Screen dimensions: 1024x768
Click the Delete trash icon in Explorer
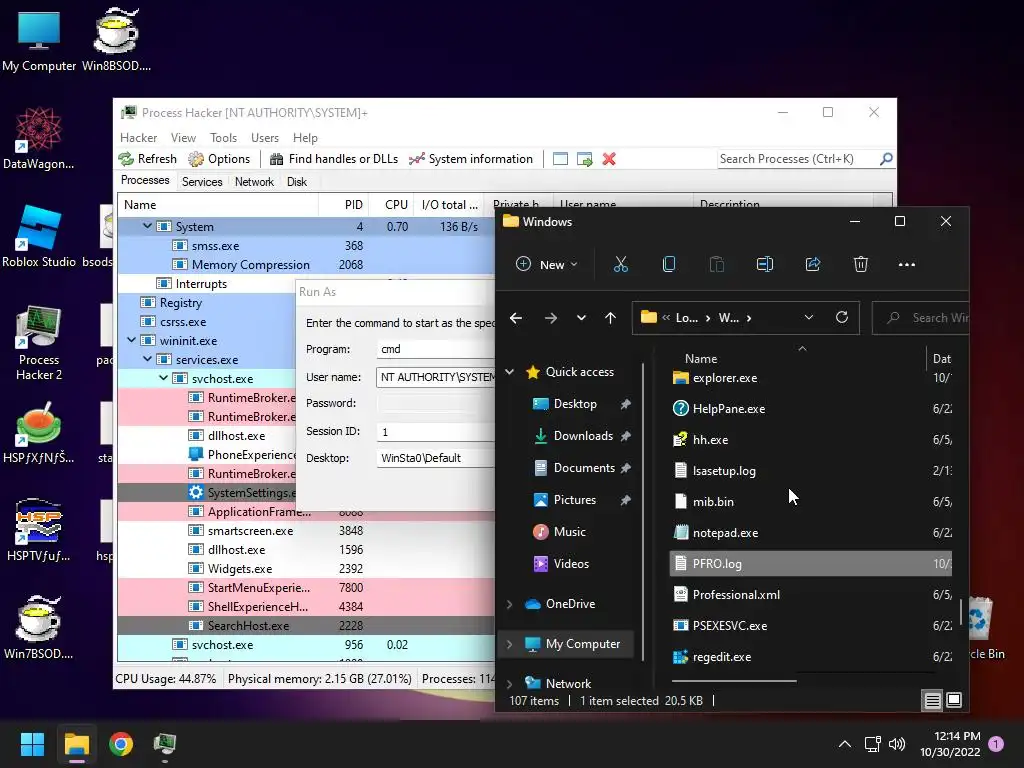pyautogui.click(x=861, y=264)
